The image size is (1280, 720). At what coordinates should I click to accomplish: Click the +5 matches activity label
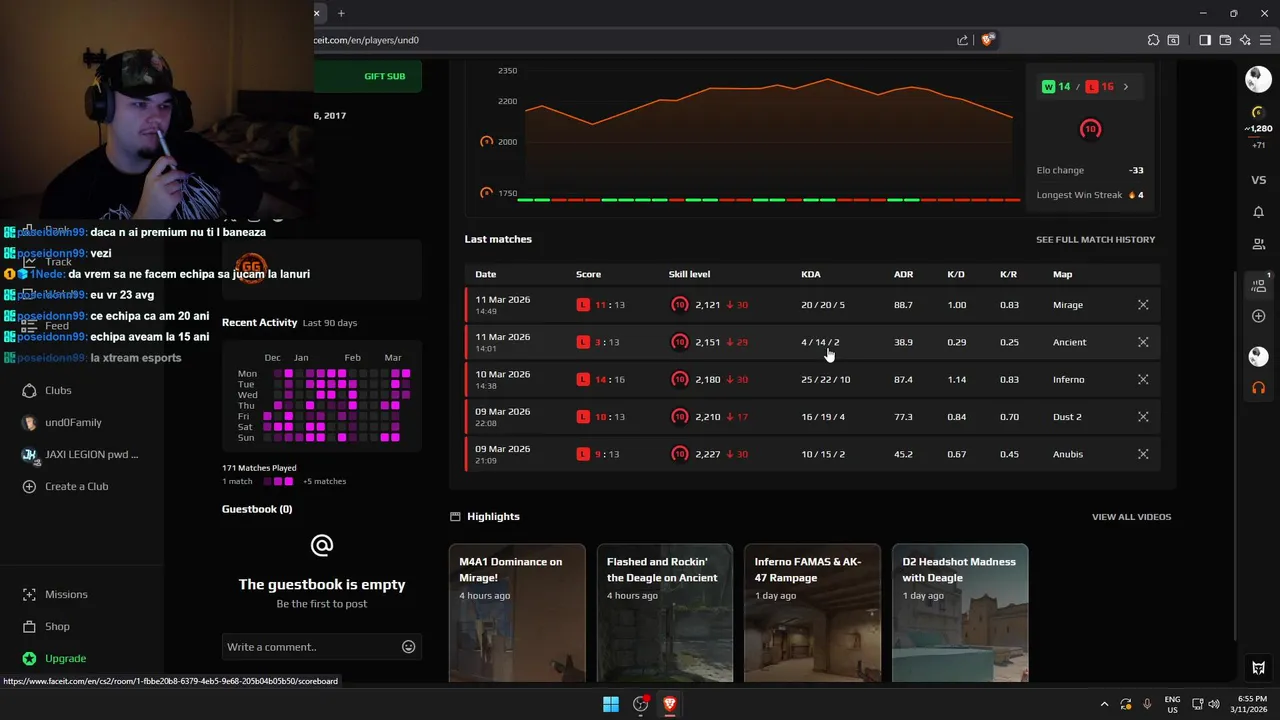(x=324, y=482)
